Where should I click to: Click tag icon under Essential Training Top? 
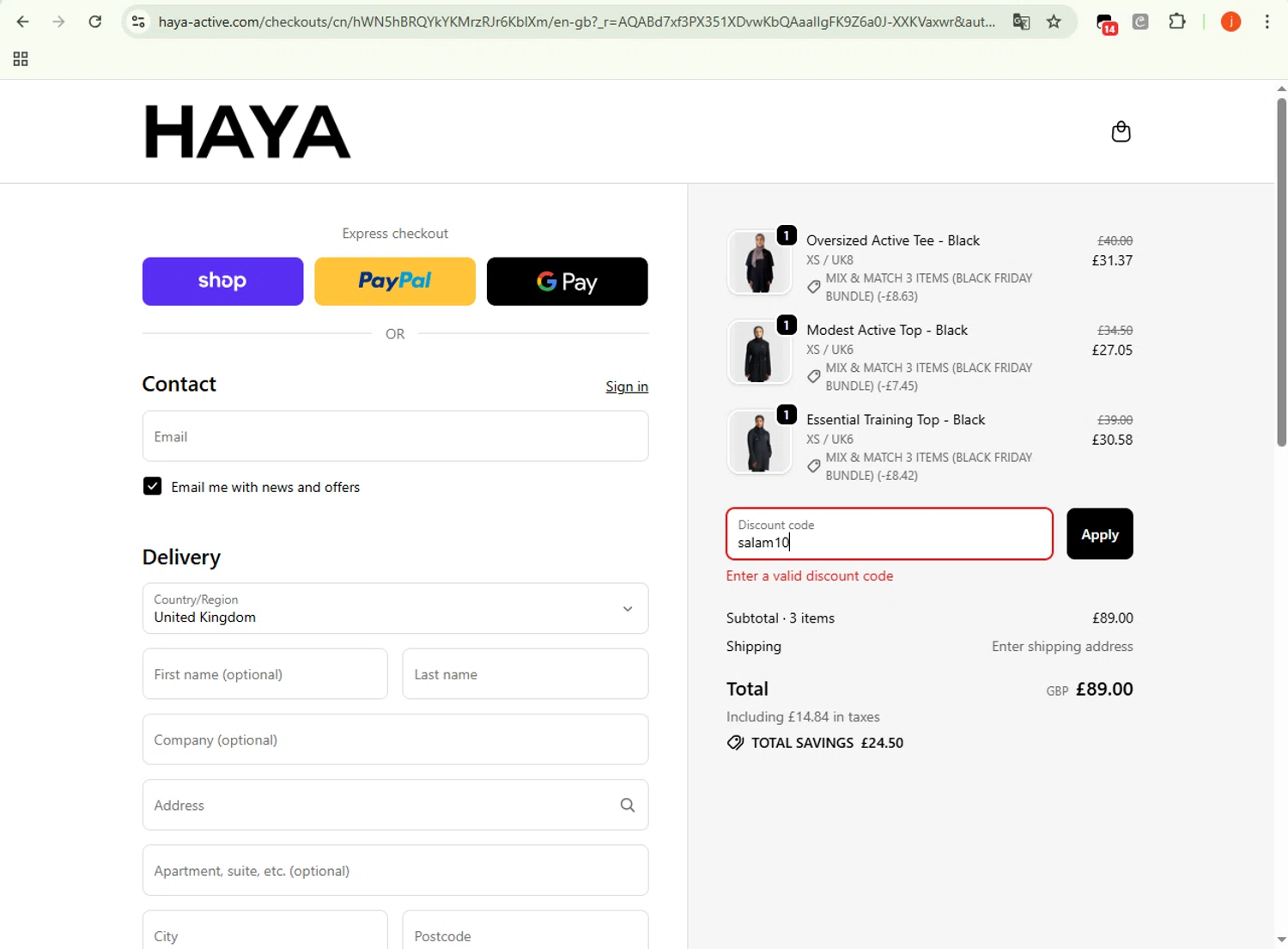pyautogui.click(x=813, y=465)
